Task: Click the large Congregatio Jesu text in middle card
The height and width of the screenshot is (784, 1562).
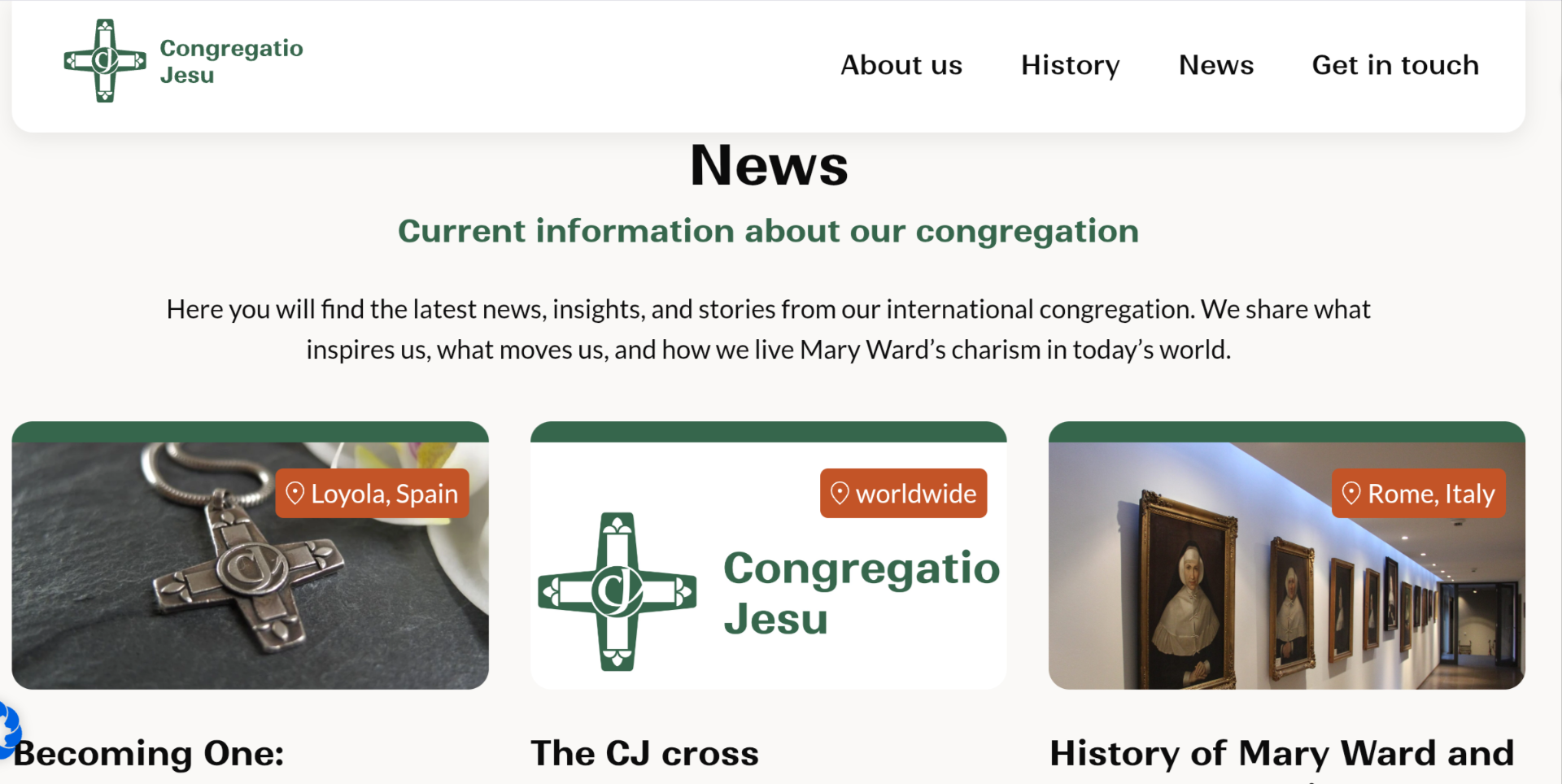Action: coord(861,592)
